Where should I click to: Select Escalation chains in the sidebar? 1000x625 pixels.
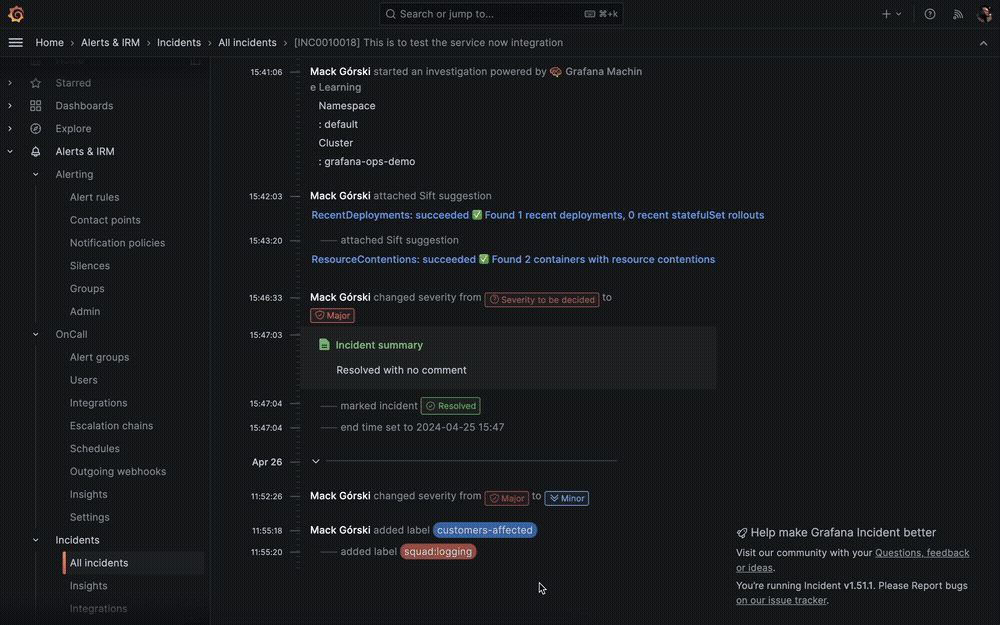111,426
